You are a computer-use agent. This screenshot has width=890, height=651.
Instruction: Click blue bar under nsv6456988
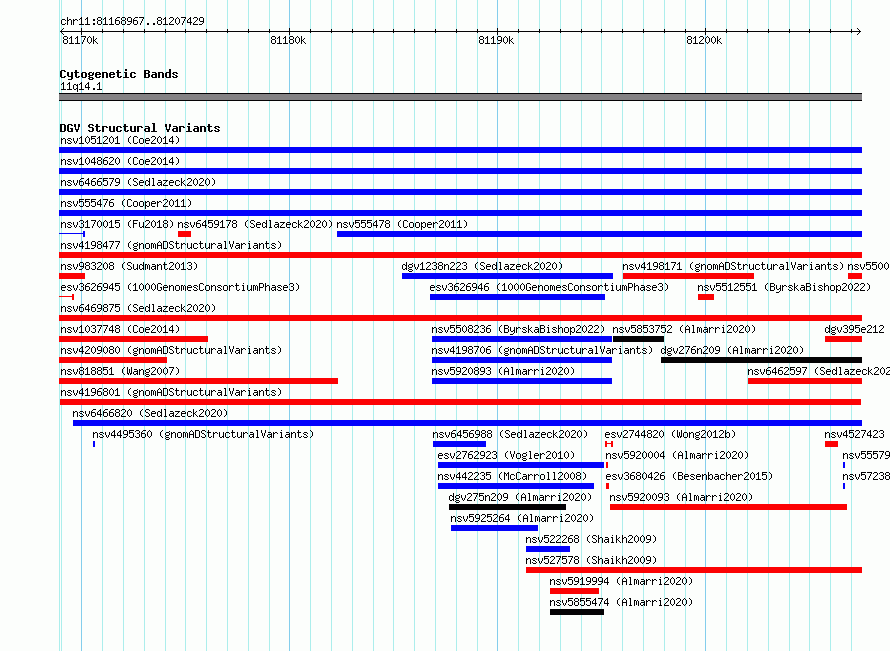pyautogui.click(x=459, y=444)
